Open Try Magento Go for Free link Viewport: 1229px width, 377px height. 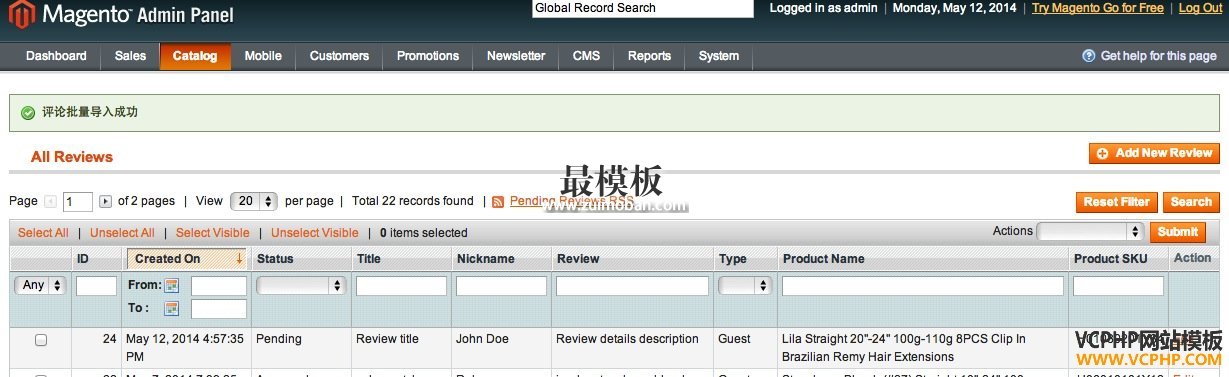[x=1098, y=8]
